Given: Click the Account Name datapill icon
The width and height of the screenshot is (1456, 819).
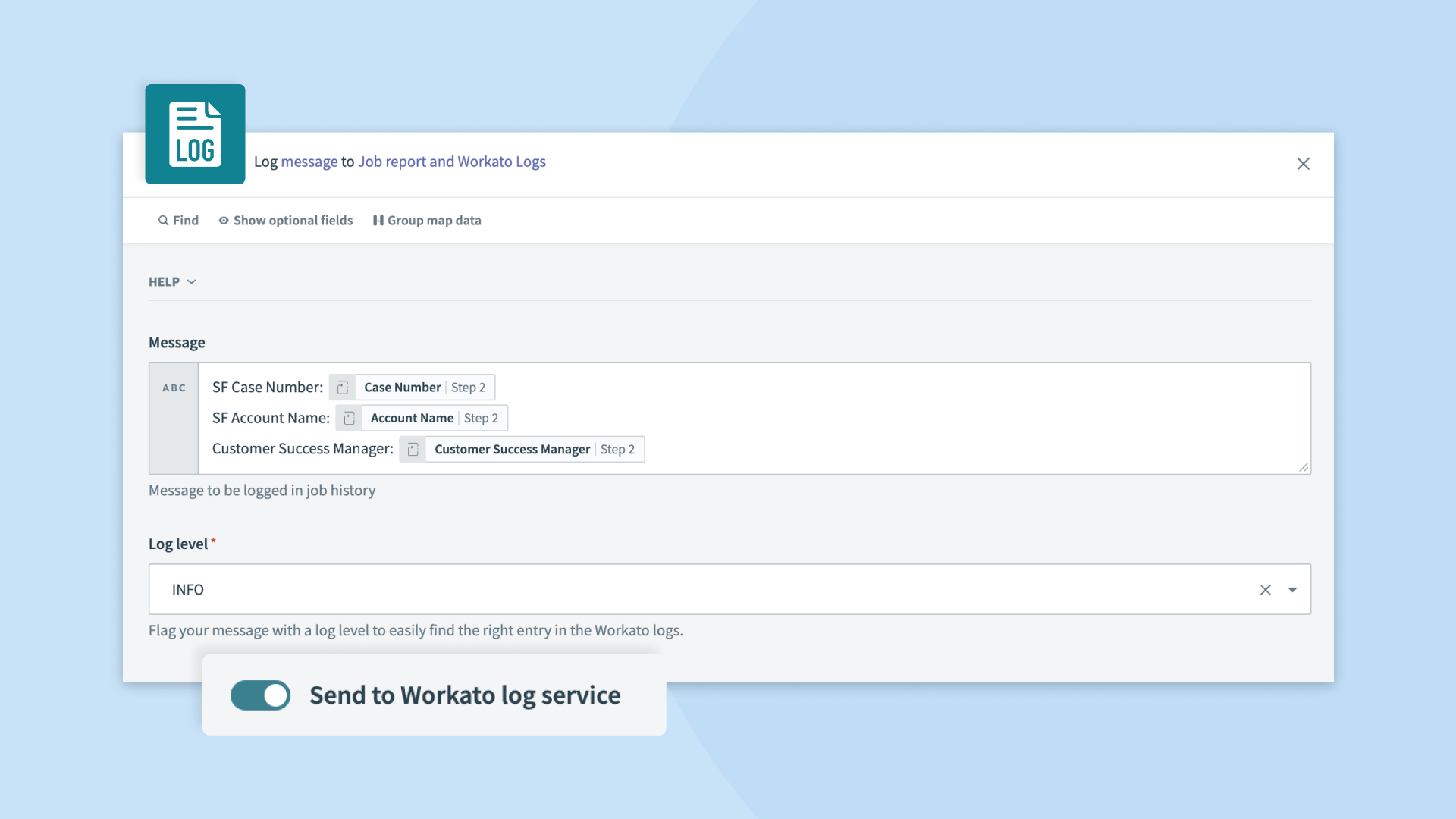Looking at the screenshot, I should tap(349, 419).
